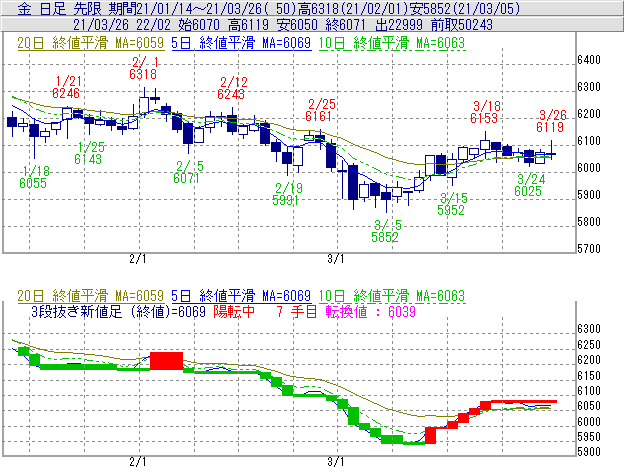Click the 陽転中 status text
The height and width of the screenshot is (473, 624).
pyautogui.click(x=234, y=311)
